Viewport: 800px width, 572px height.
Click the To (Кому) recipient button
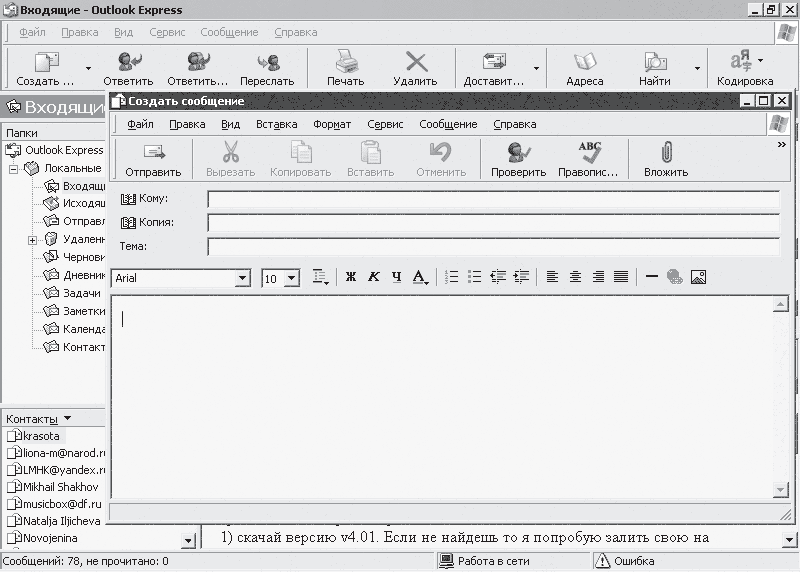click(144, 199)
